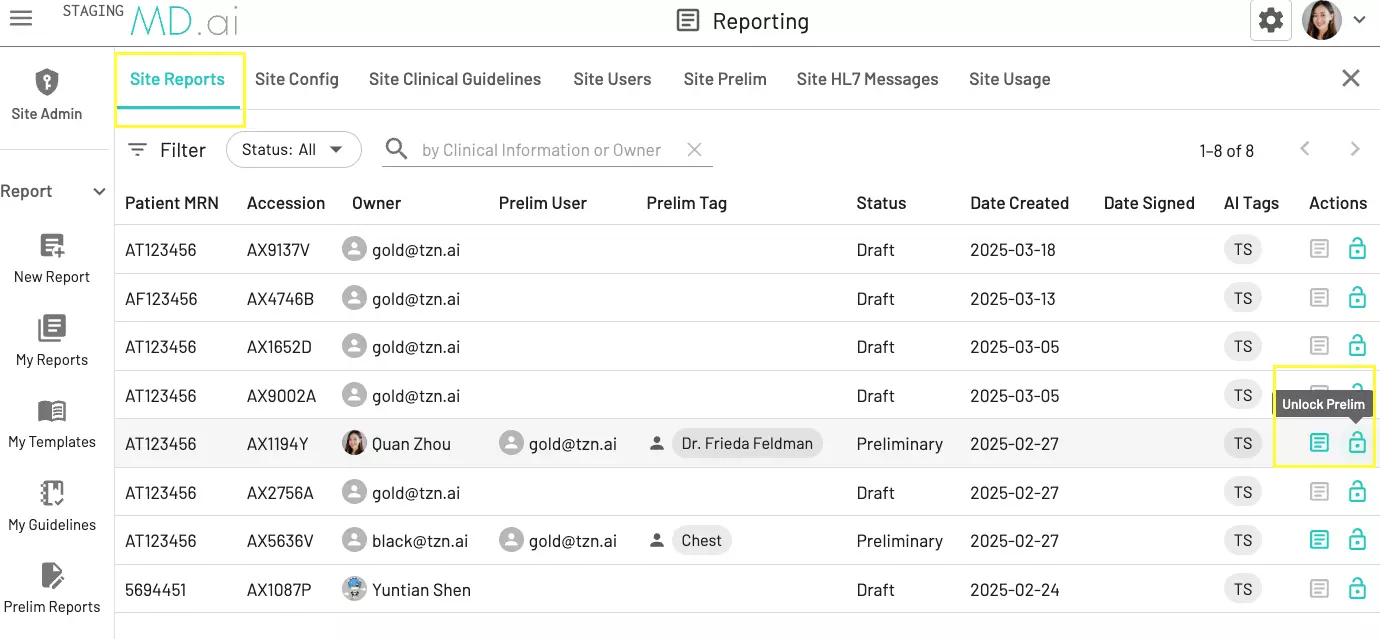Open My Templates in sidebar

click(x=52, y=411)
